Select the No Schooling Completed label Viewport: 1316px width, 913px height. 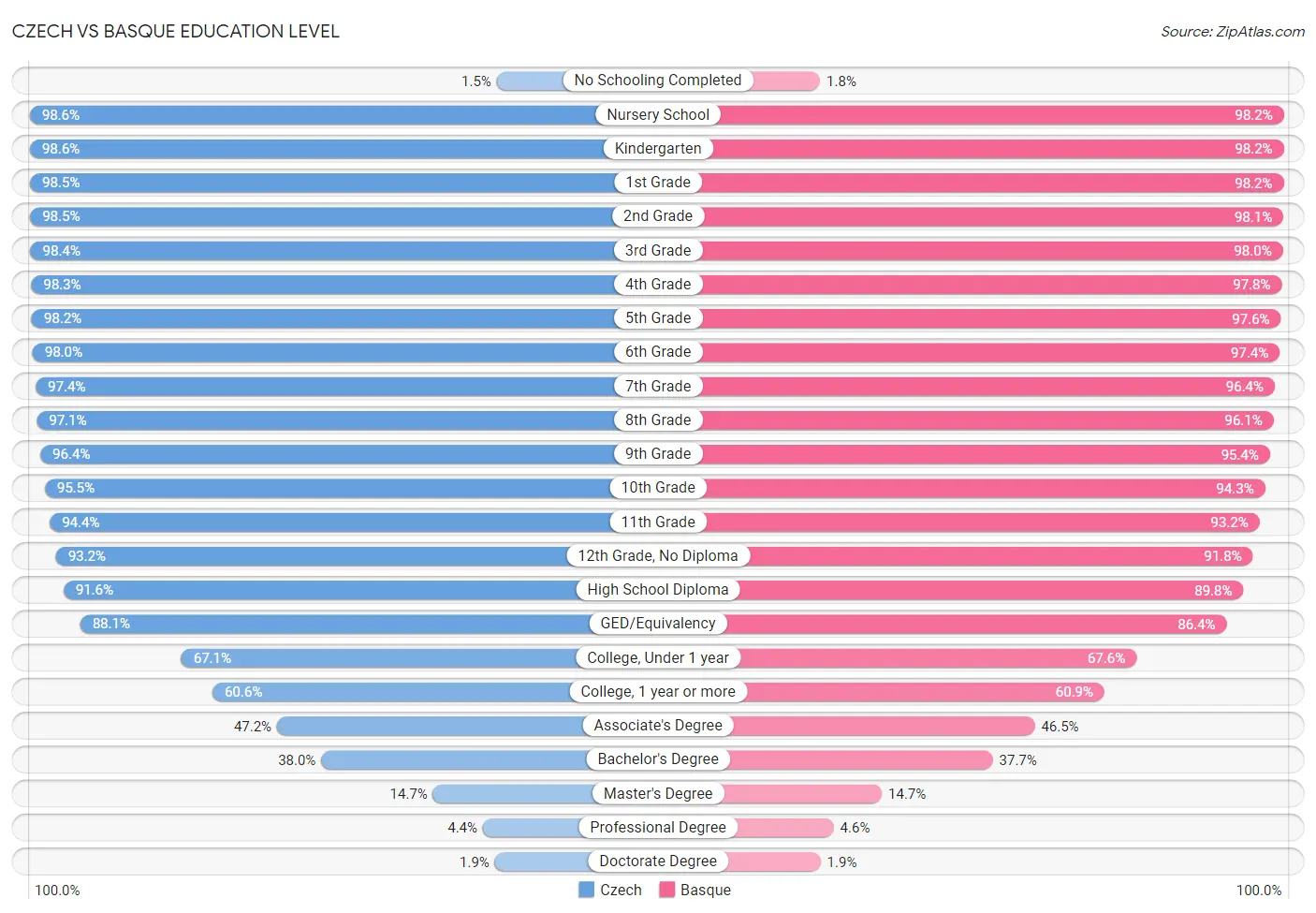(x=658, y=81)
